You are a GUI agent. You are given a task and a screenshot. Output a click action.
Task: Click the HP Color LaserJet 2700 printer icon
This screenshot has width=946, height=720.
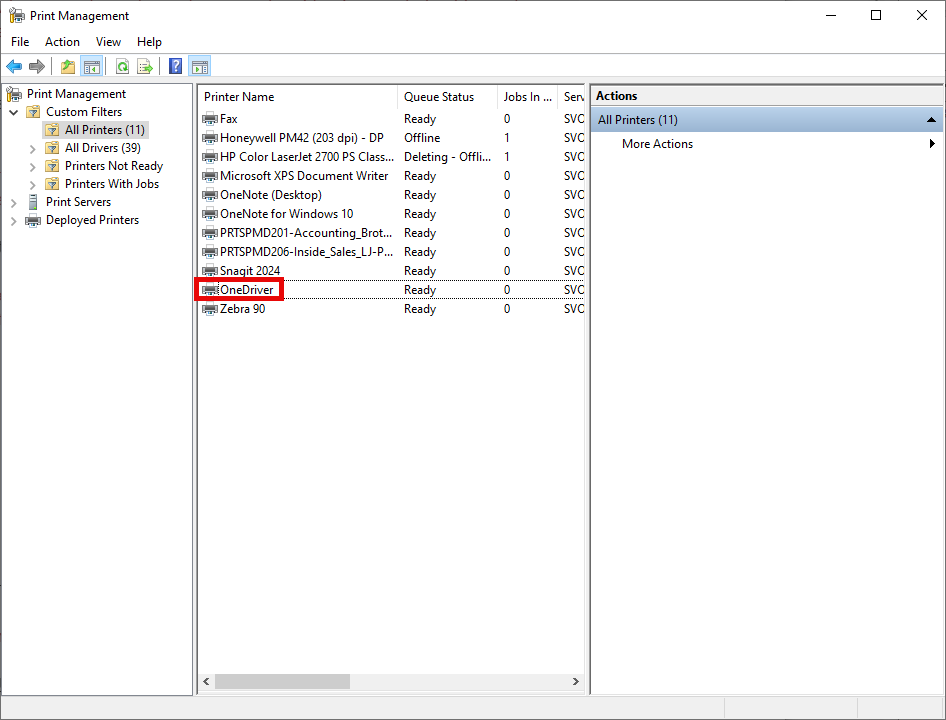coord(210,157)
